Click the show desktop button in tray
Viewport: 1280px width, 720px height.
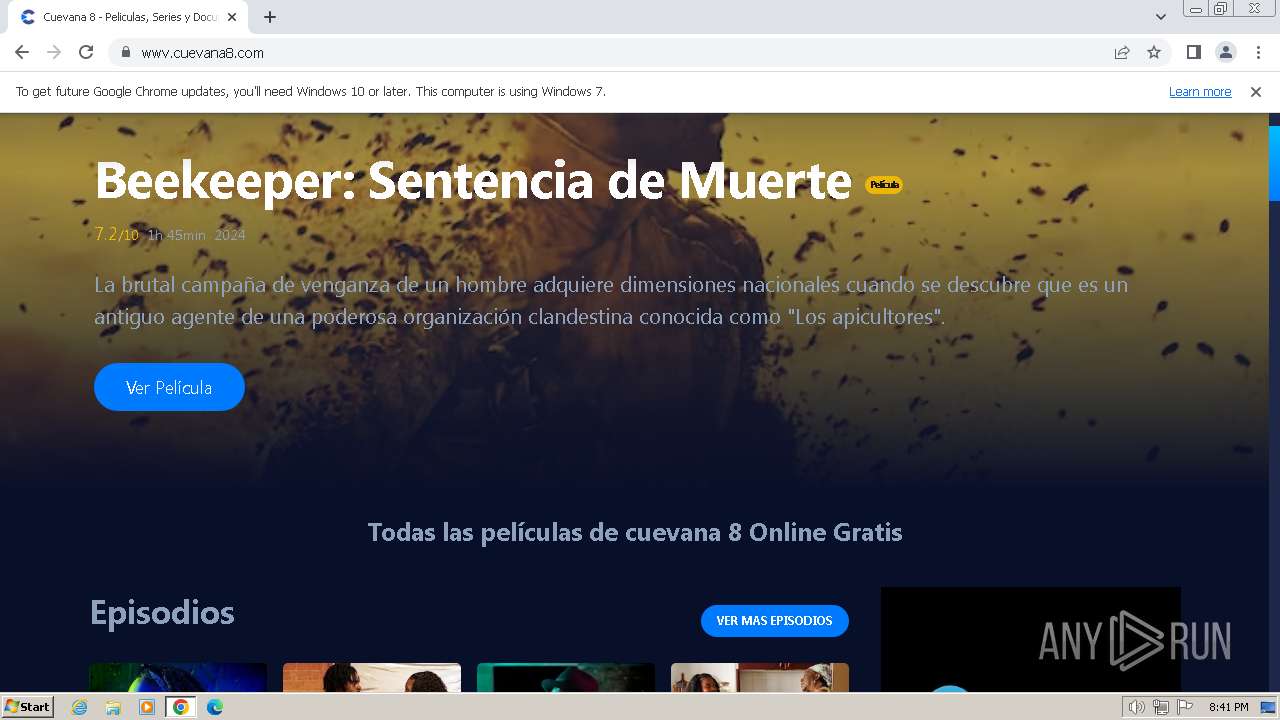point(1269,707)
